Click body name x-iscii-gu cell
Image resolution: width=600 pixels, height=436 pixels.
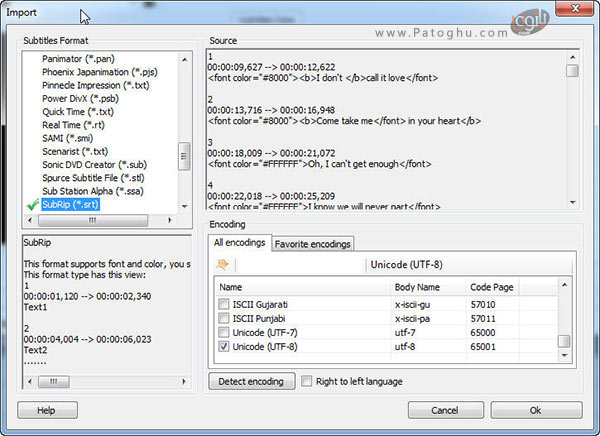(x=412, y=305)
